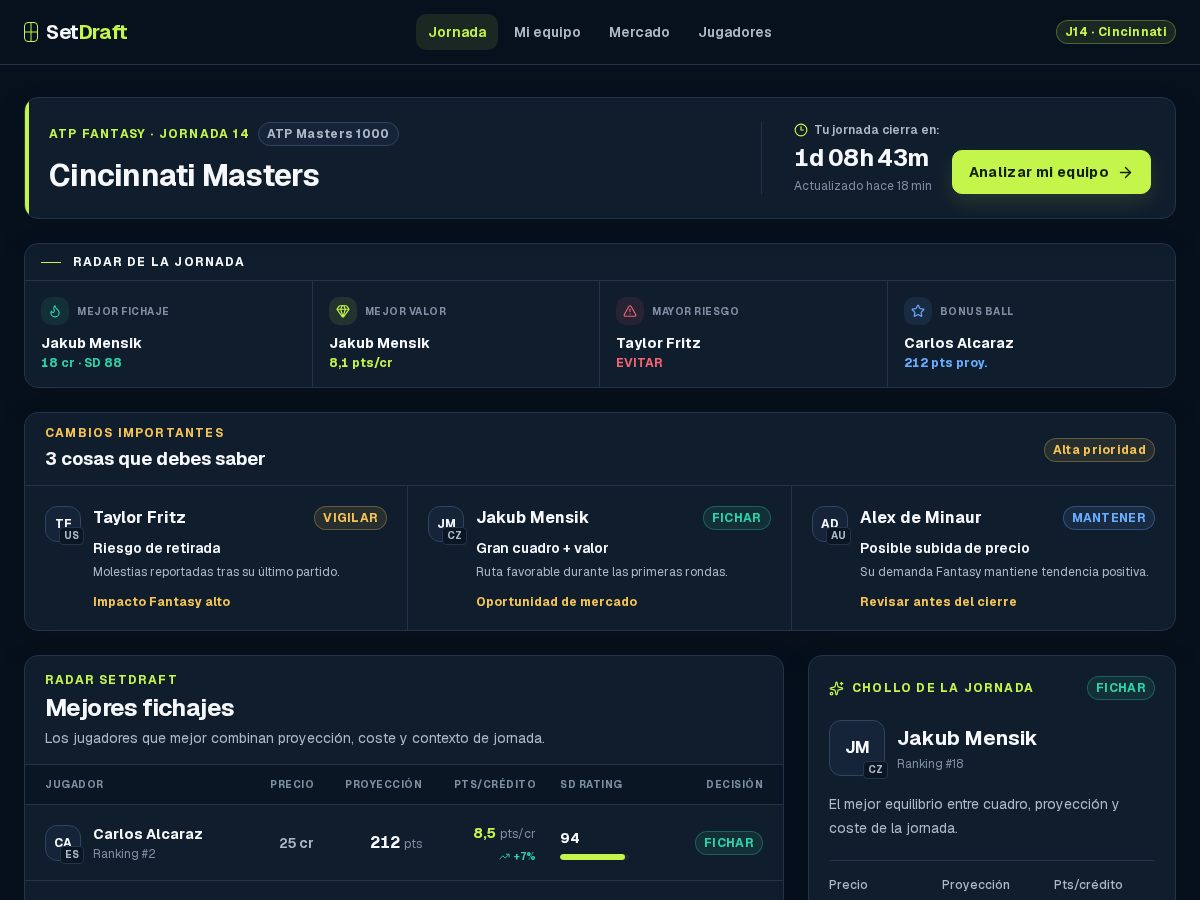This screenshot has height=900, width=1200.
Task: Click the VIGILAR tag on Taylor Fritz
Action: [x=350, y=518]
